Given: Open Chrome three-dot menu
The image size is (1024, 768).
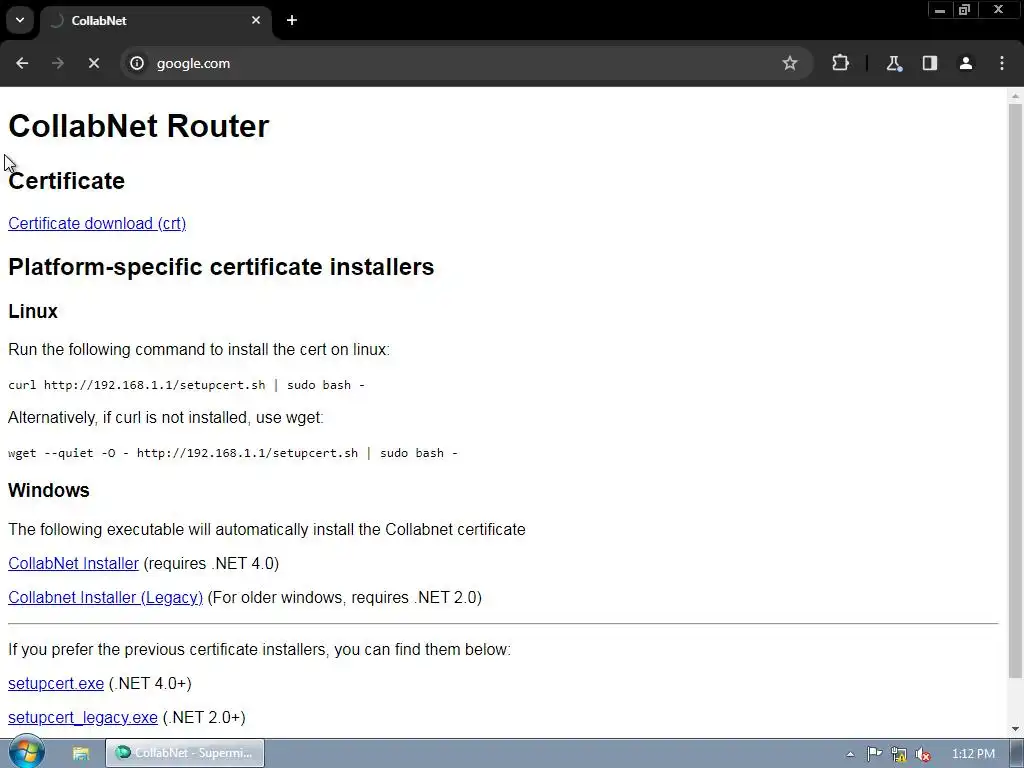Looking at the screenshot, I should (1002, 63).
